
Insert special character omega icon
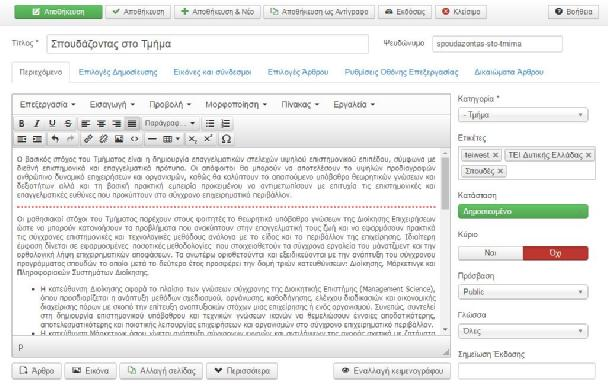tap(226, 139)
